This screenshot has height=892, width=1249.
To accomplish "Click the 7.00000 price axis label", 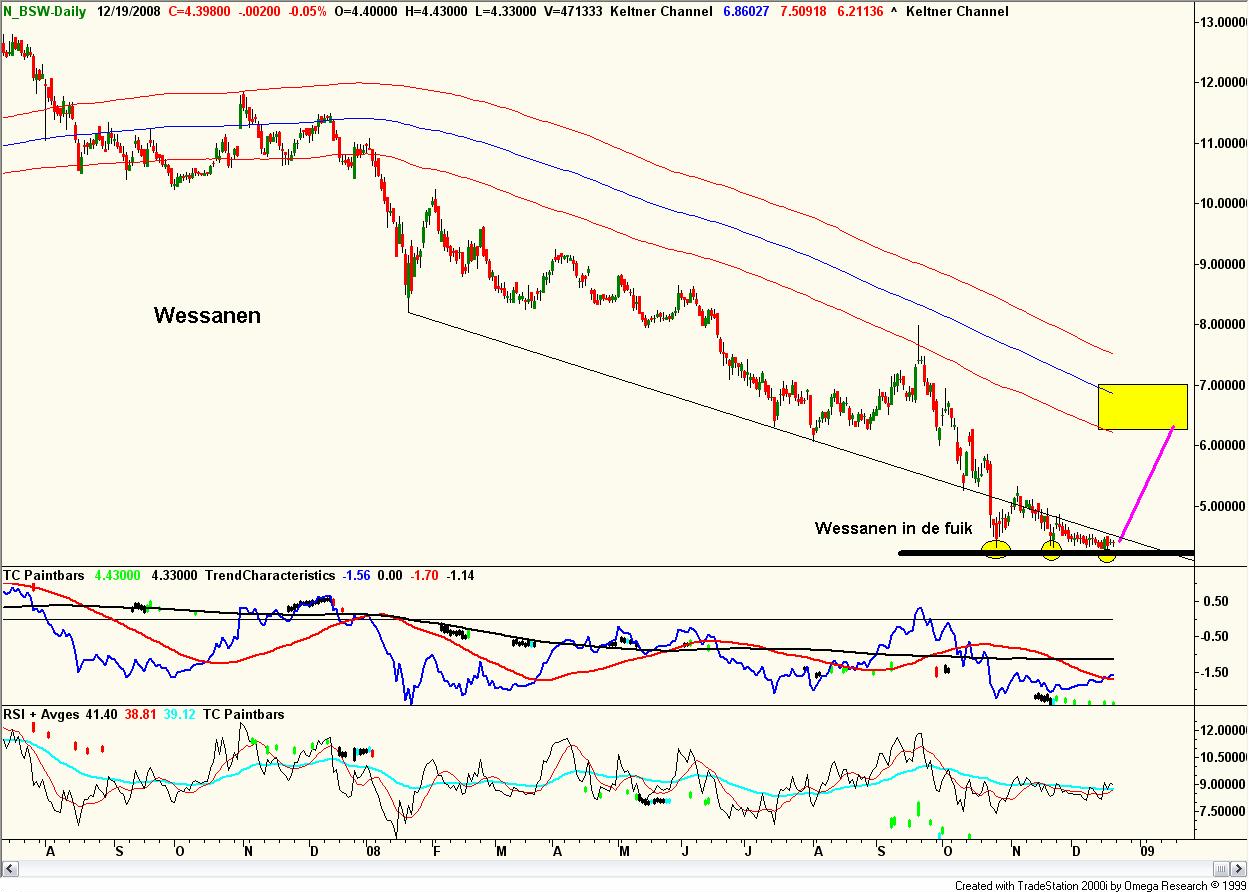I will coord(1221,385).
